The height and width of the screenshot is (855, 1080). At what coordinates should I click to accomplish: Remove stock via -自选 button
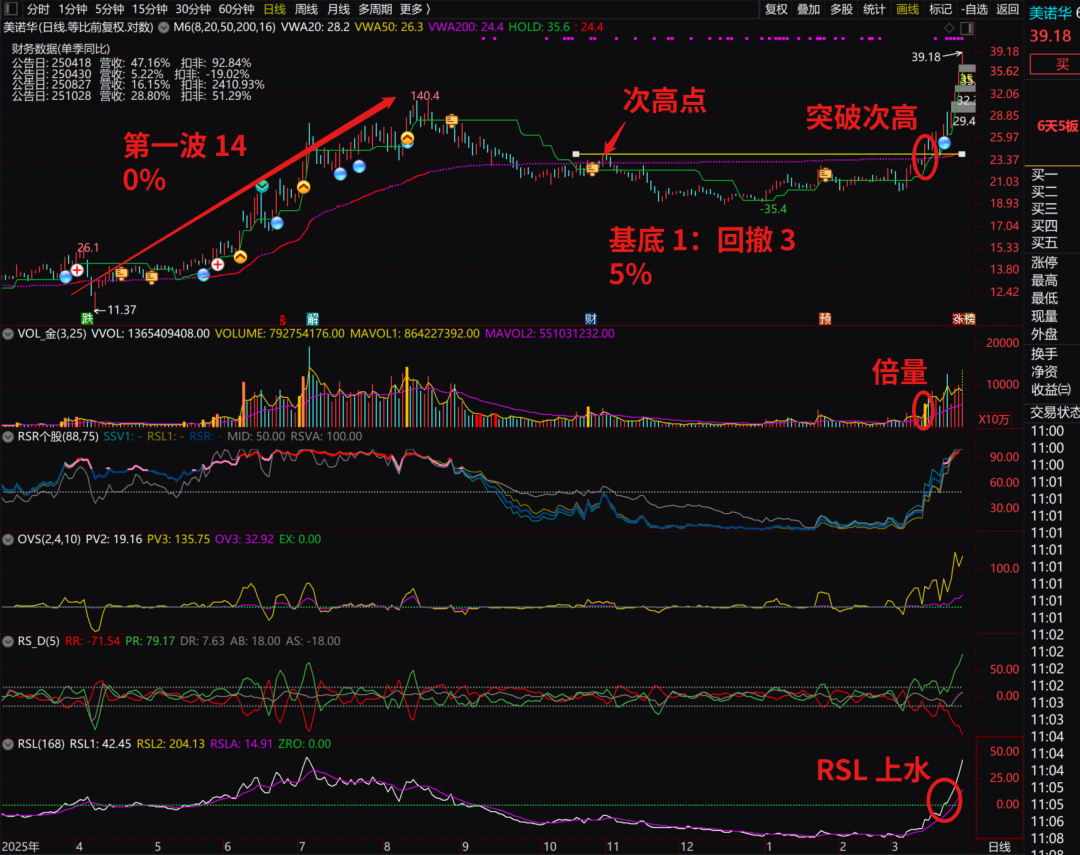975,9
